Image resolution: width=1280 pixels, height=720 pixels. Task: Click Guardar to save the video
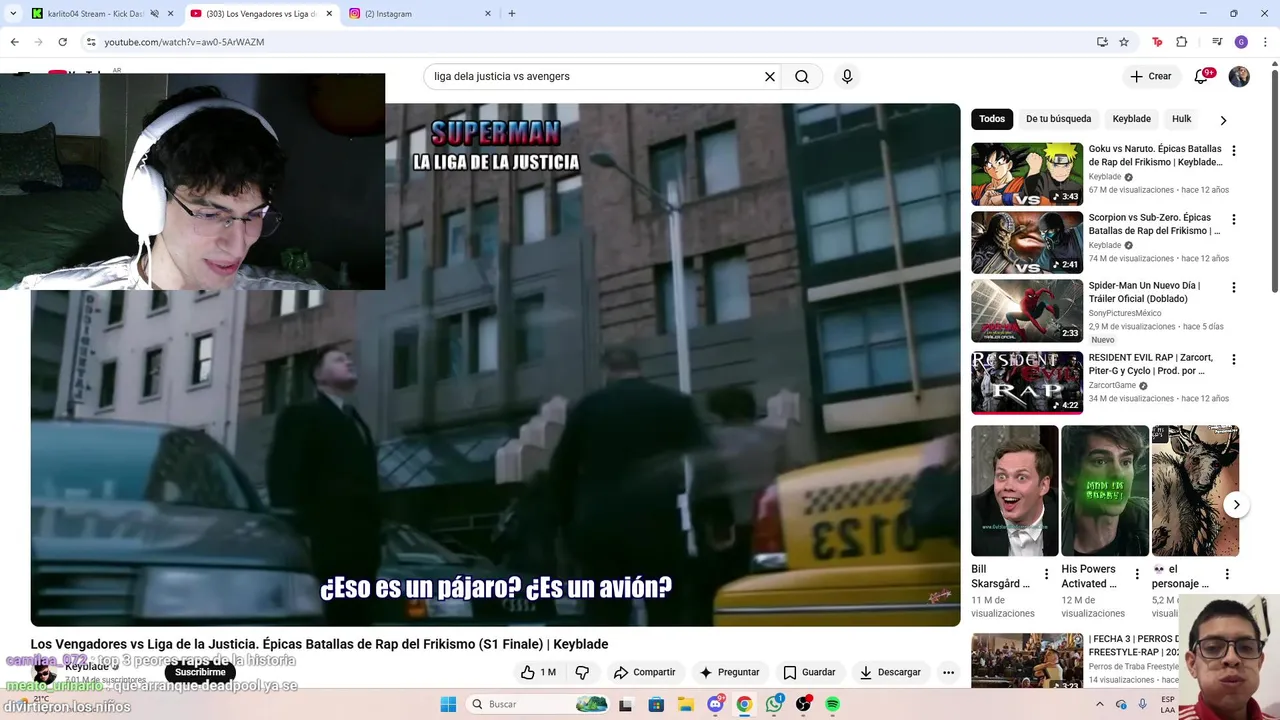[809, 672]
